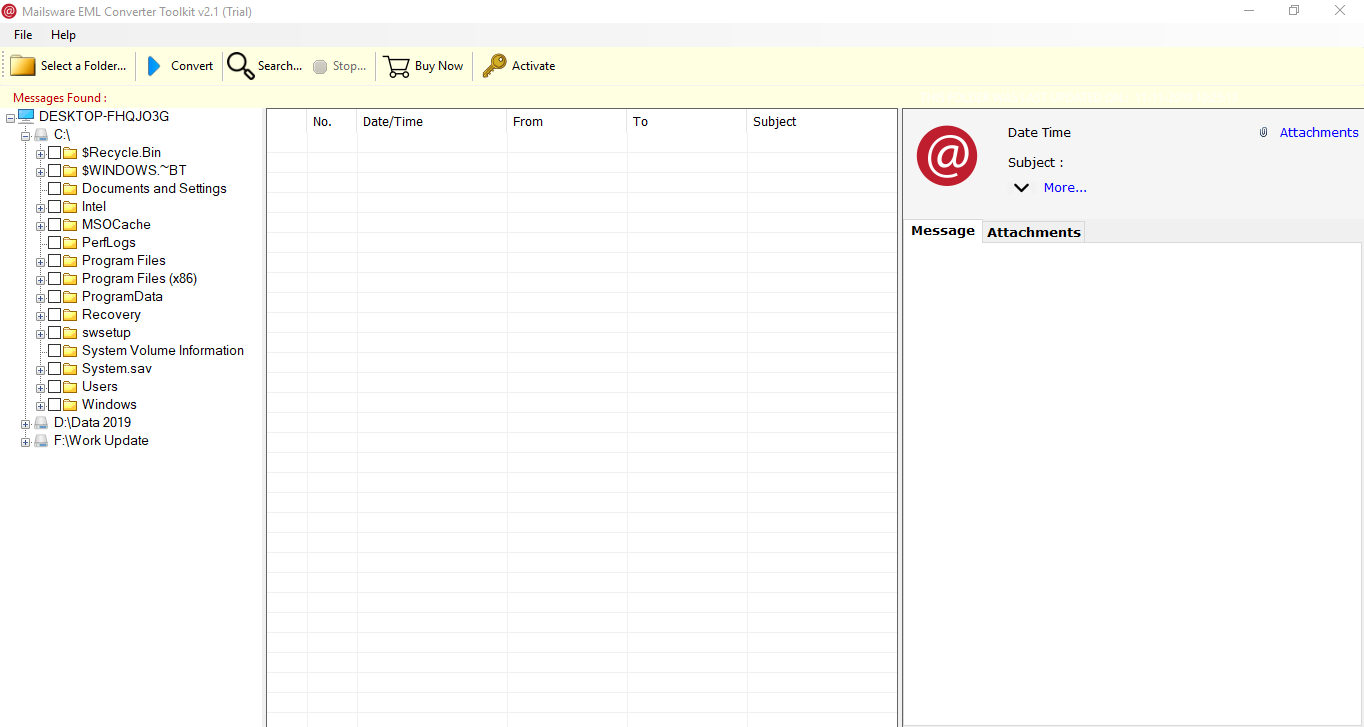1364x727 pixels.
Task: Click the Buy Now button label
Action: (439, 66)
